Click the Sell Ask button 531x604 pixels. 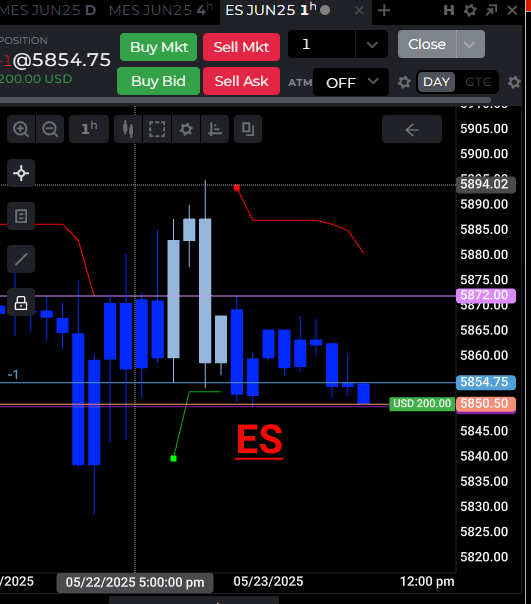241,81
